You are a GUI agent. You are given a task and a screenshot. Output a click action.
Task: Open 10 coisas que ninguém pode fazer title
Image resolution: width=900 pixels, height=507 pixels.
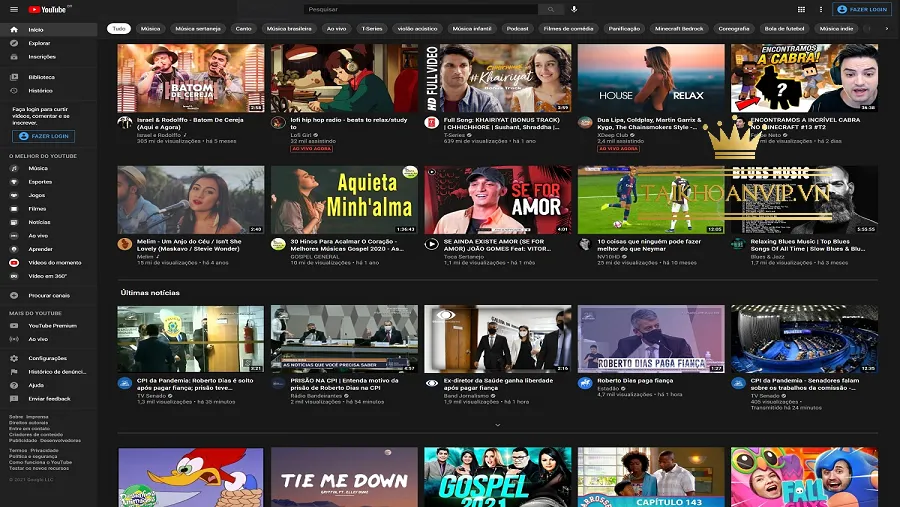click(649, 245)
